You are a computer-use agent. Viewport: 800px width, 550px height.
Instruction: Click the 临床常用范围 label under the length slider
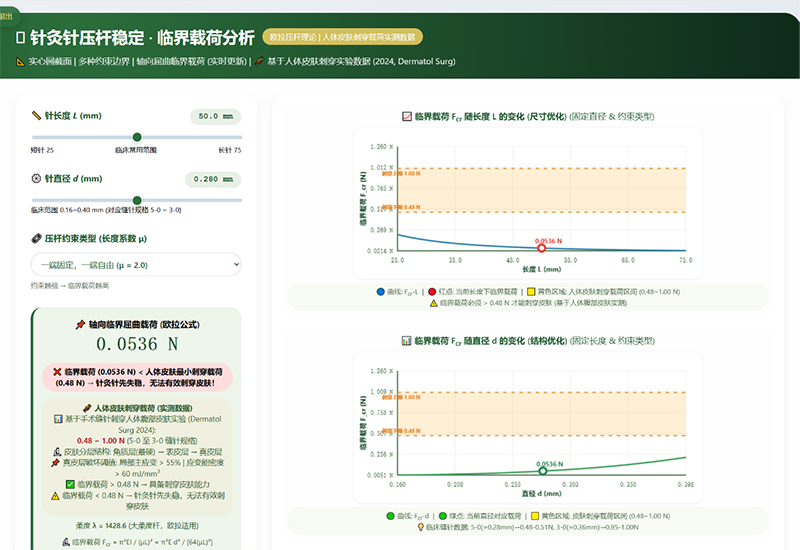(x=136, y=150)
